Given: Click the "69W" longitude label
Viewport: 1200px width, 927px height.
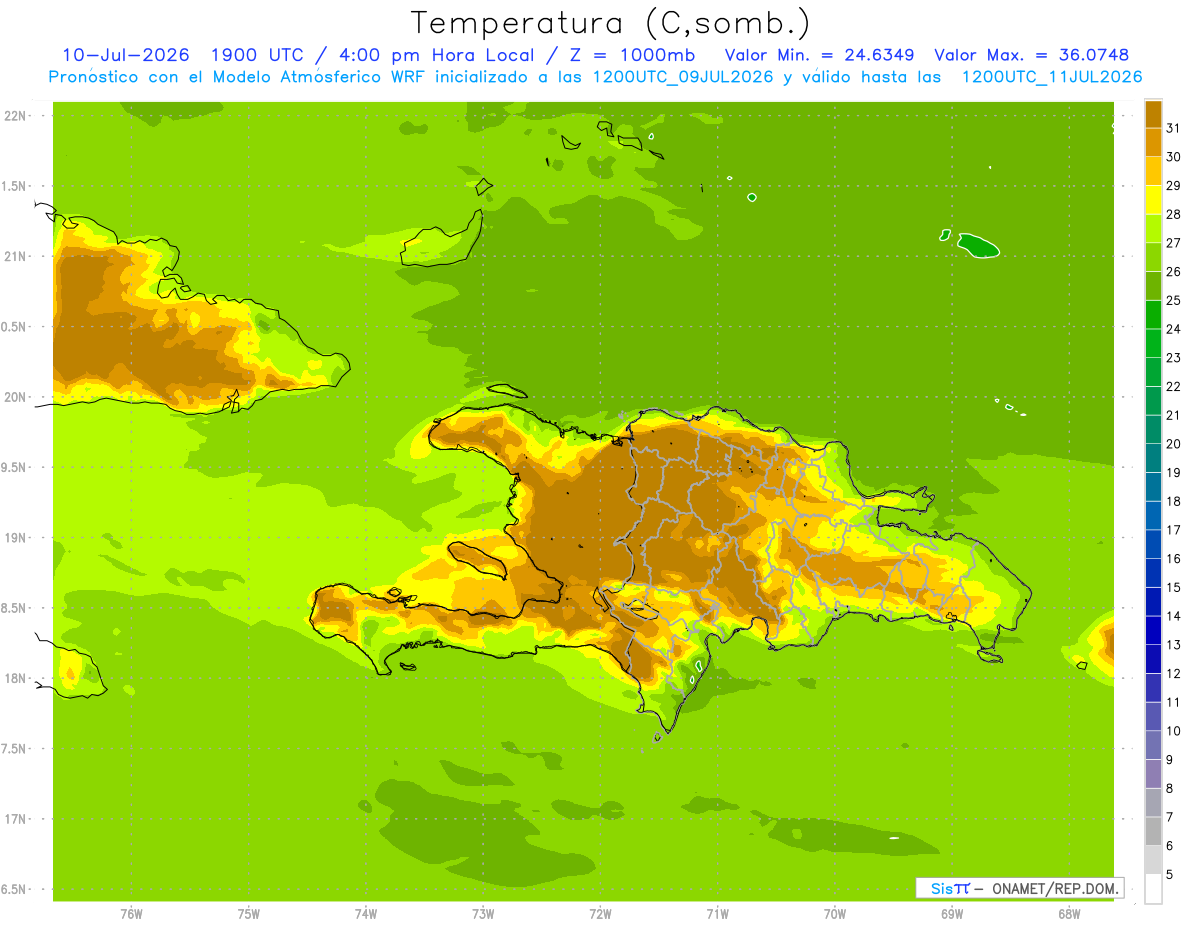Looking at the screenshot, I should [952, 914].
